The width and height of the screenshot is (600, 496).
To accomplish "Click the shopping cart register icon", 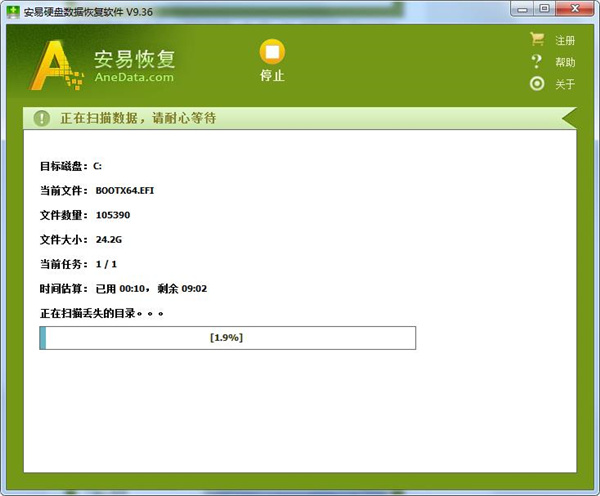I will point(537,39).
